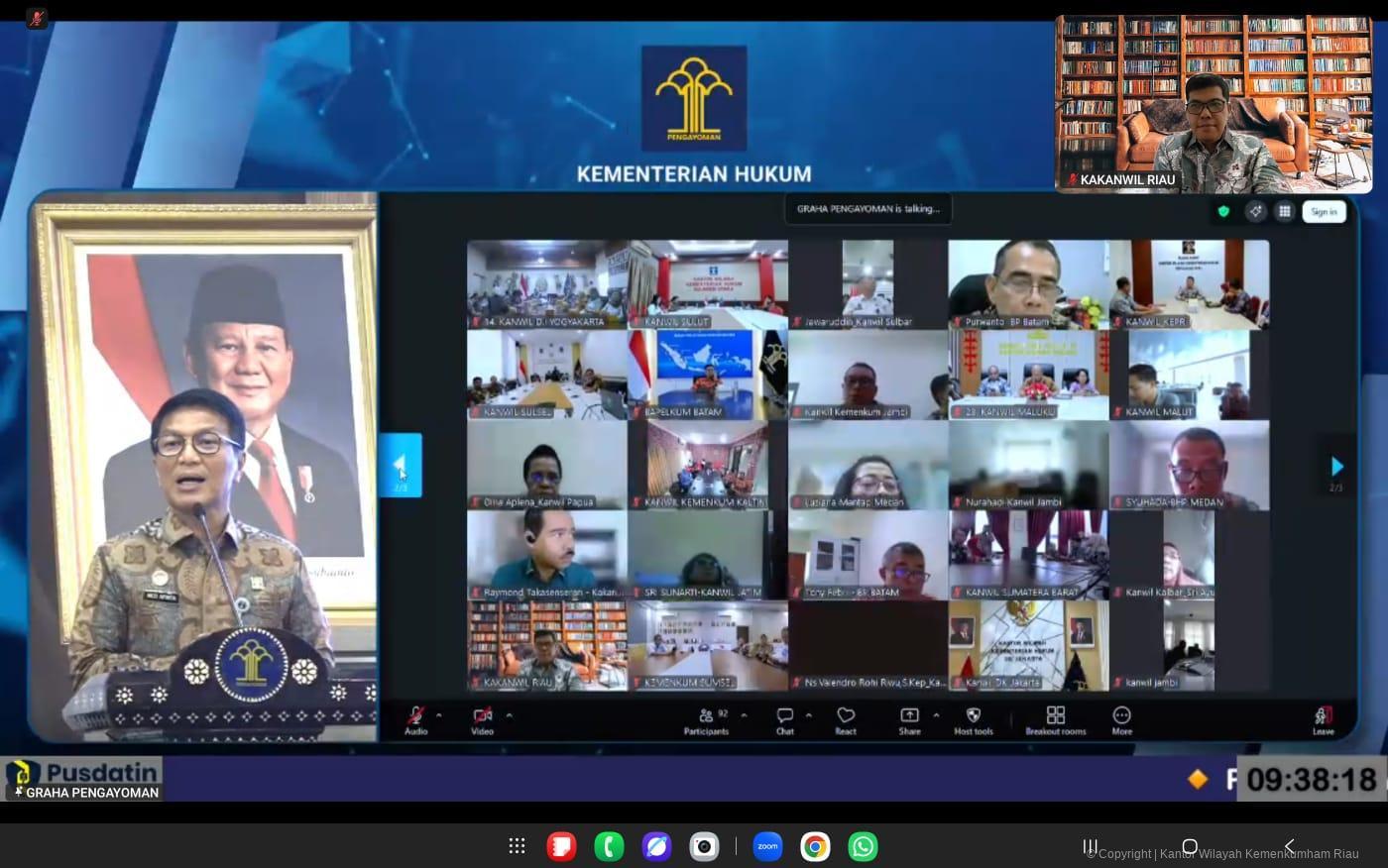The height and width of the screenshot is (868, 1388).
Task: Open Host tools shield icon
Action: point(973,719)
